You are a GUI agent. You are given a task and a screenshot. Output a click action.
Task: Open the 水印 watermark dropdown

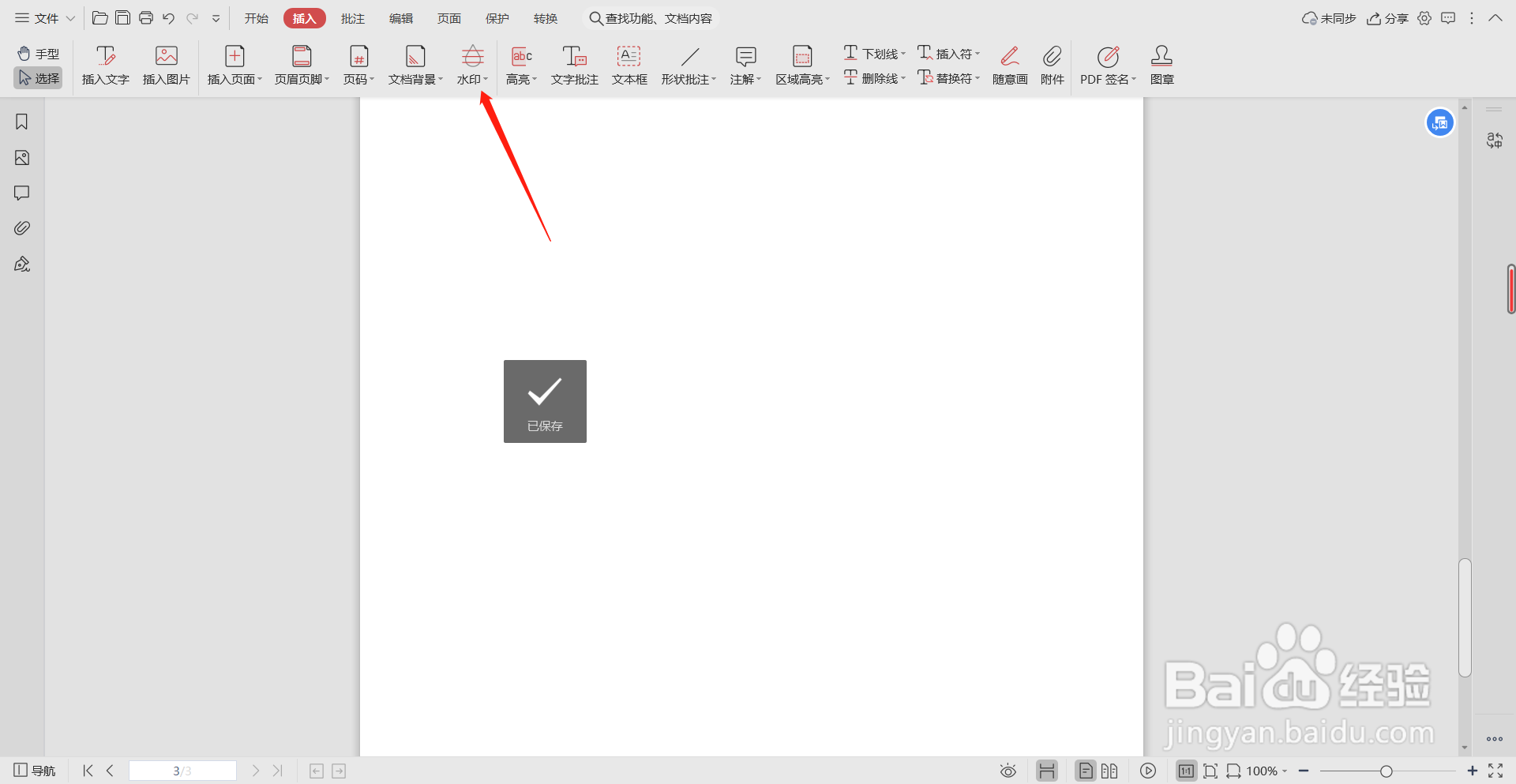click(472, 66)
